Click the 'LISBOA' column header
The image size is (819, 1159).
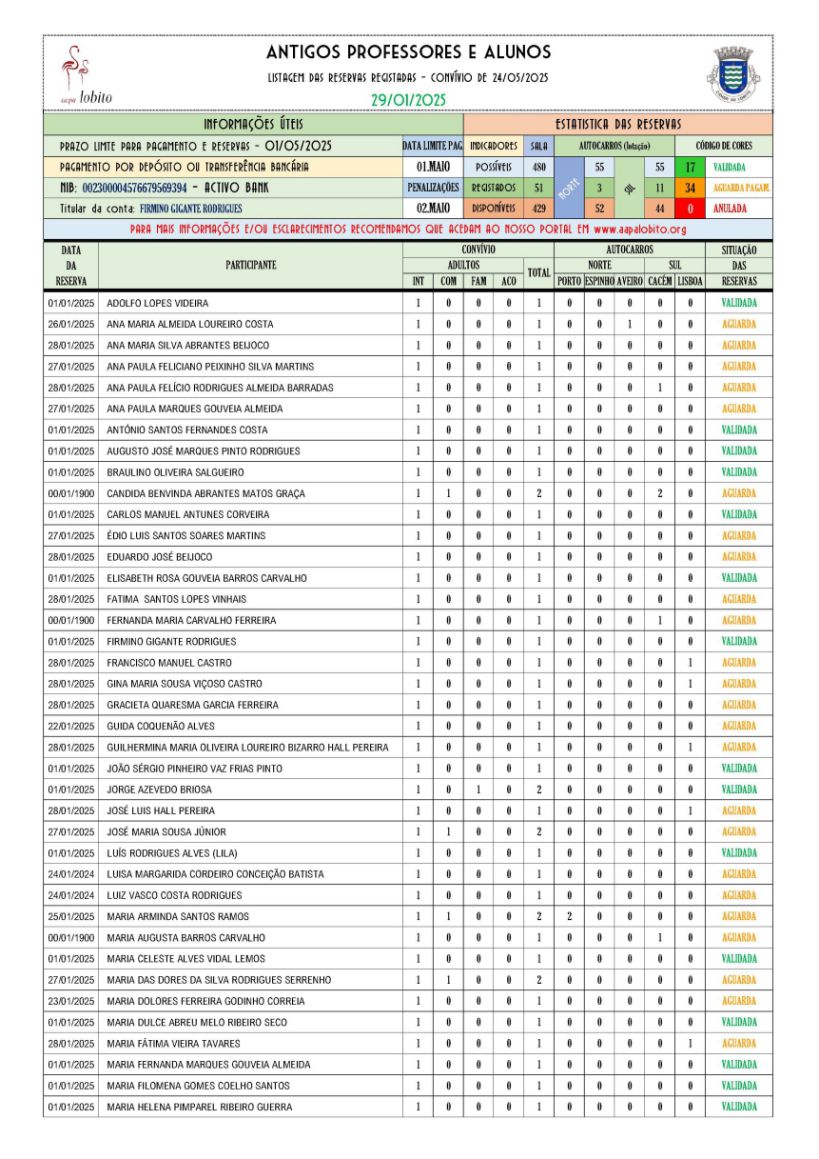point(690,282)
